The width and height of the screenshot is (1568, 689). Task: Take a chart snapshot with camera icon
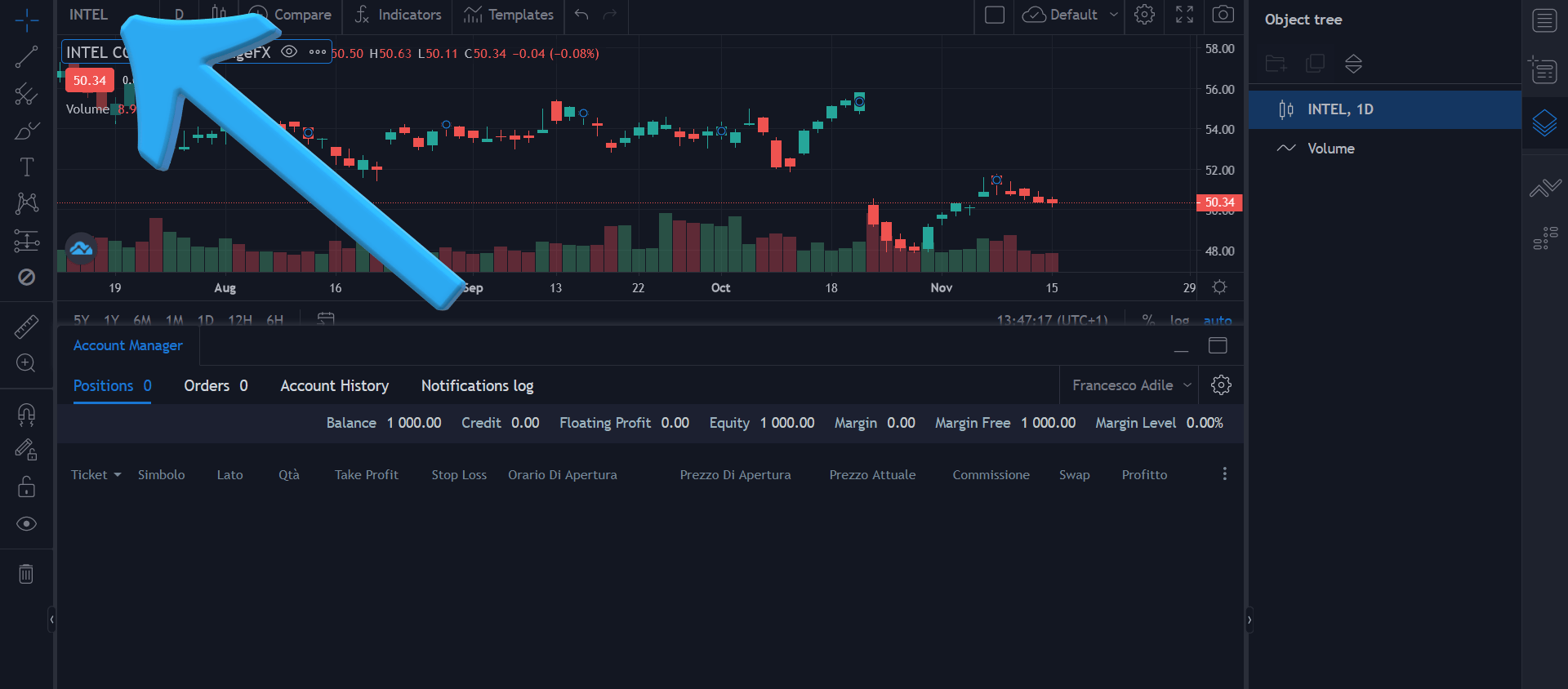[1223, 14]
